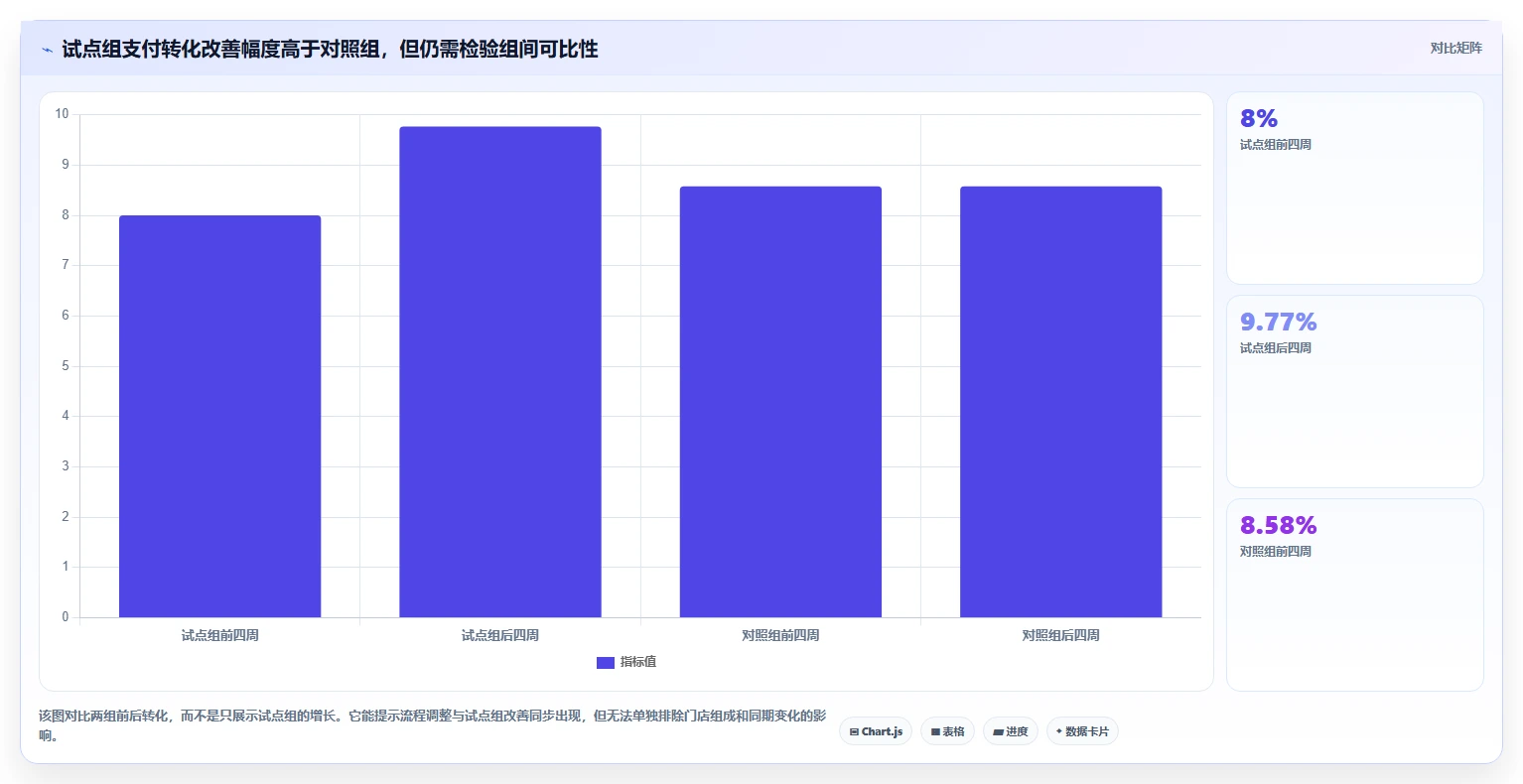1523x784 pixels.
Task: Click the chart title about 试点组支付转化
Action: pyautogui.click(x=330, y=50)
